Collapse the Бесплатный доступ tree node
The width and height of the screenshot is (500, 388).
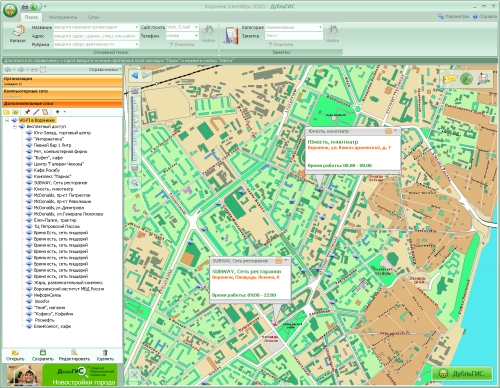(x=14, y=127)
